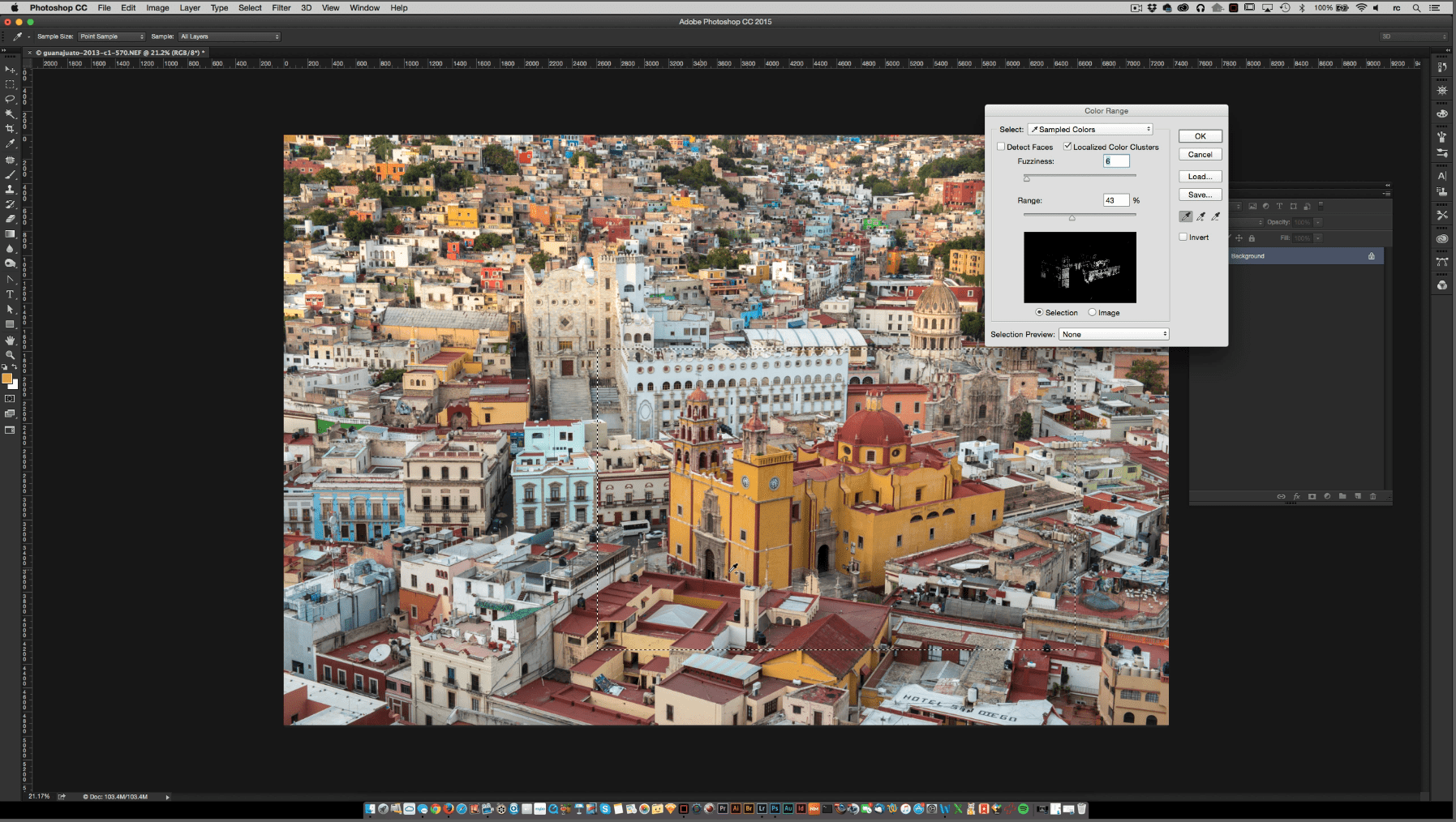Open the Select dropdown in Color Range dialog
This screenshot has width=1456, height=822.
click(1090, 129)
